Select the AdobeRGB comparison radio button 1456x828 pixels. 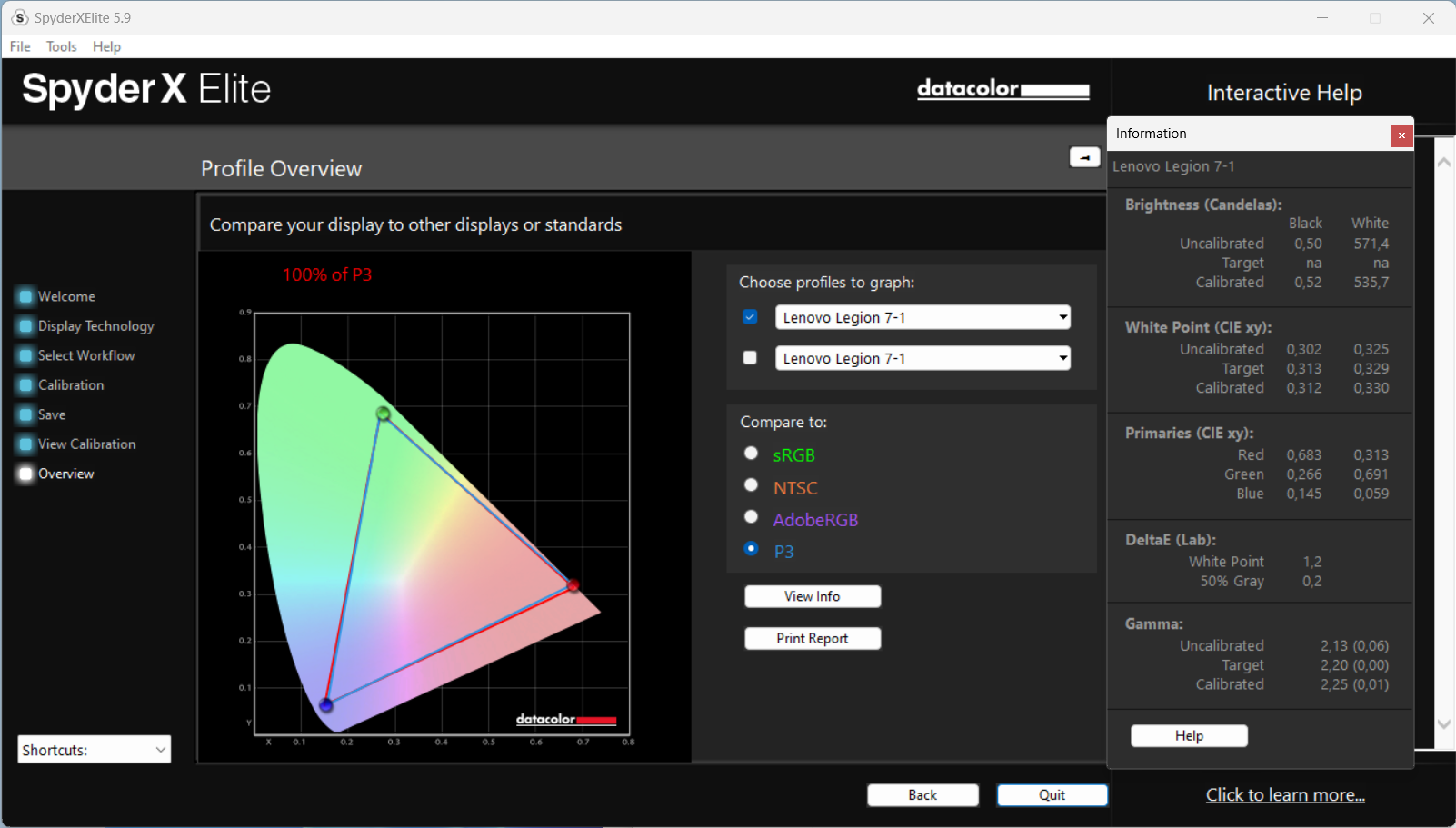(x=751, y=516)
